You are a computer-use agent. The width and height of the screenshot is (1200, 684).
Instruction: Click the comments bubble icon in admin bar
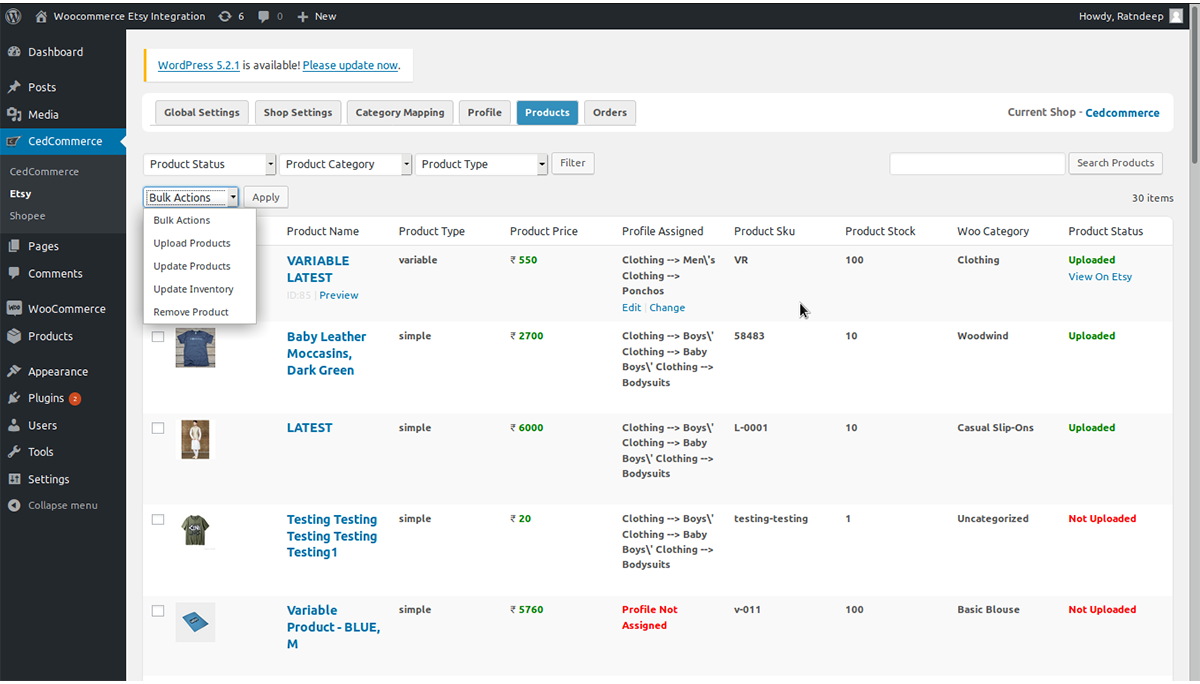[x=264, y=16]
